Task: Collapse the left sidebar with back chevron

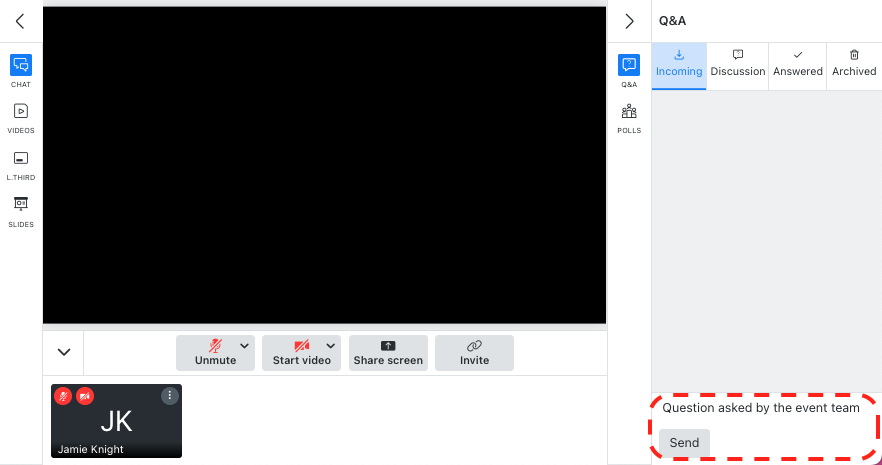Action: 20,21
